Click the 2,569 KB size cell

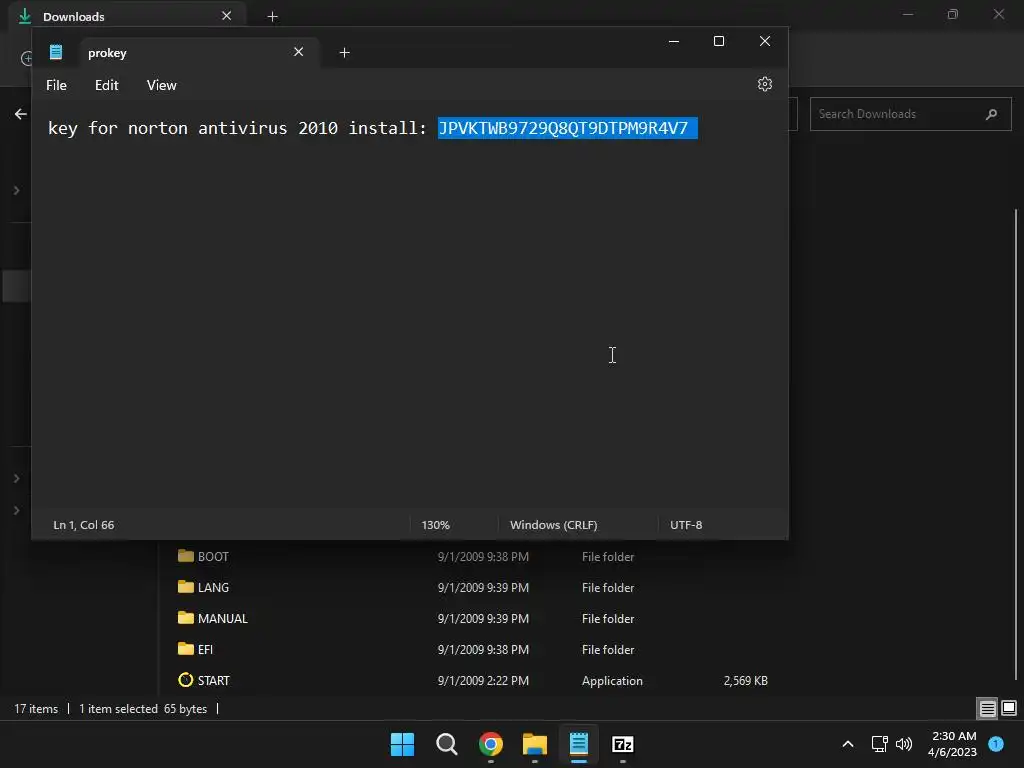(x=745, y=680)
